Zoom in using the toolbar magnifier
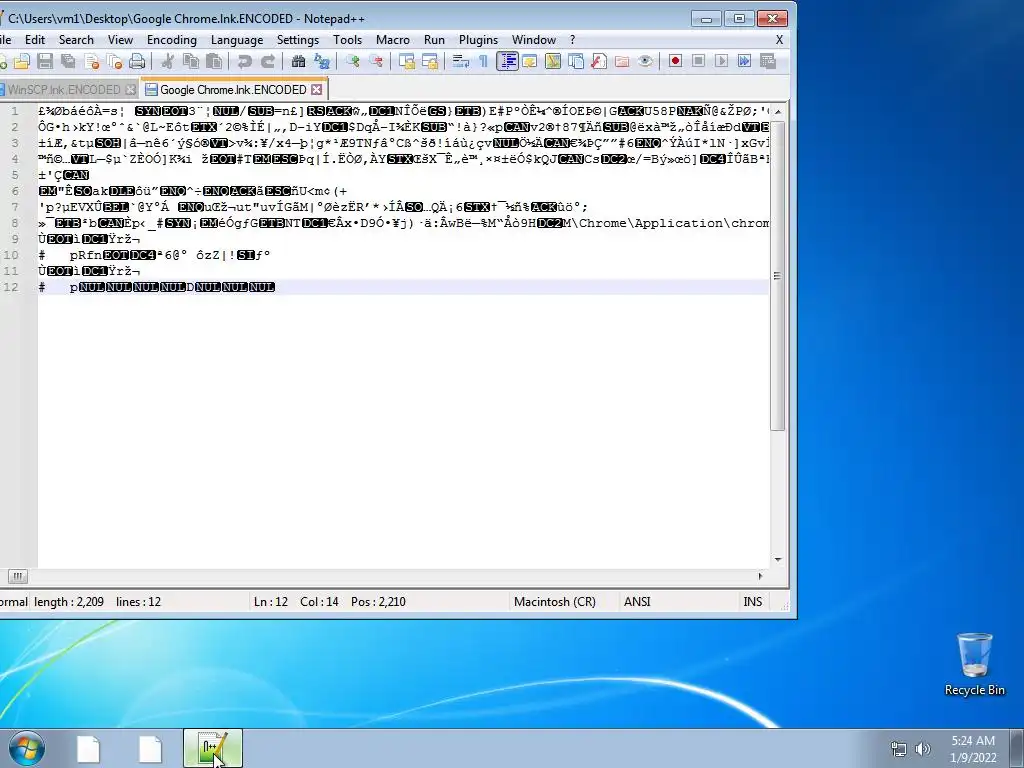 pyautogui.click(x=353, y=61)
